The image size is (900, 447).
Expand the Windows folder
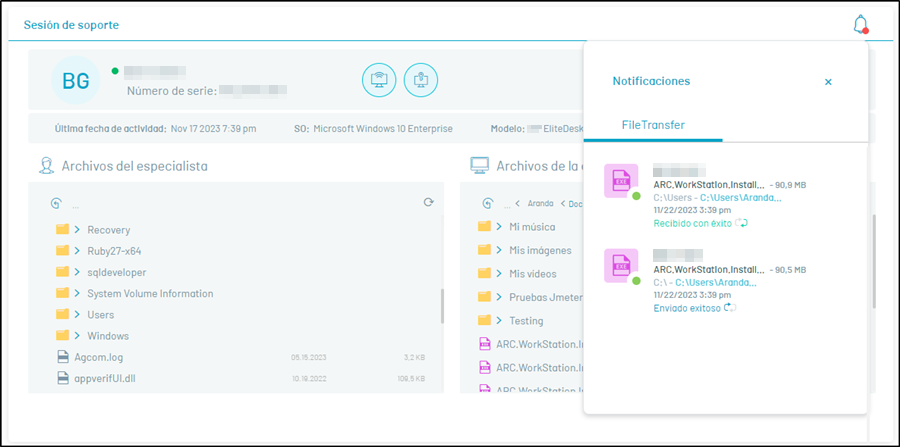pyautogui.click(x=76, y=336)
